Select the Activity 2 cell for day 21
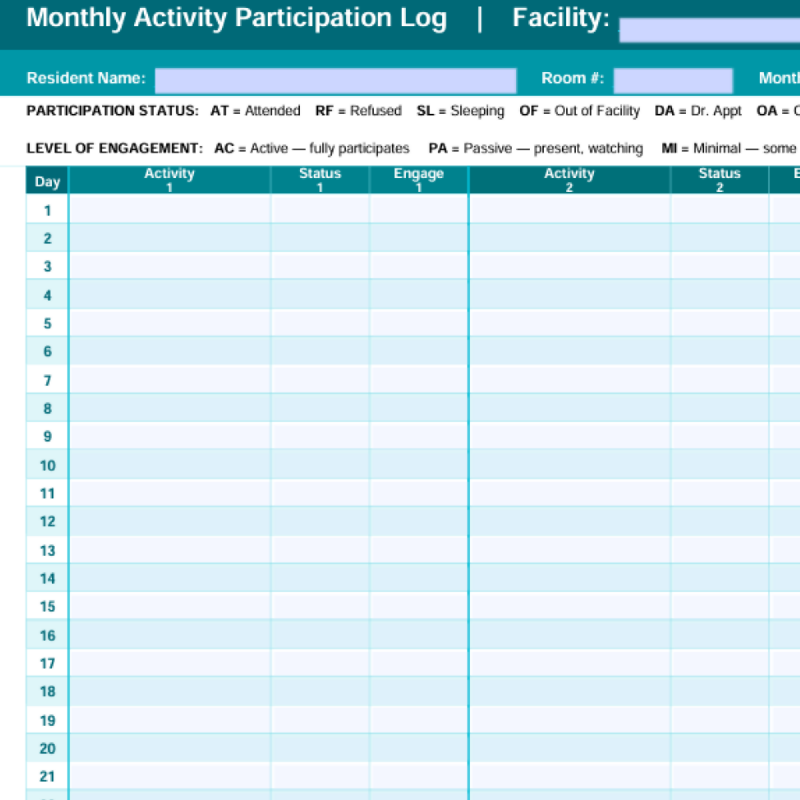The width and height of the screenshot is (800, 800). [570, 777]
